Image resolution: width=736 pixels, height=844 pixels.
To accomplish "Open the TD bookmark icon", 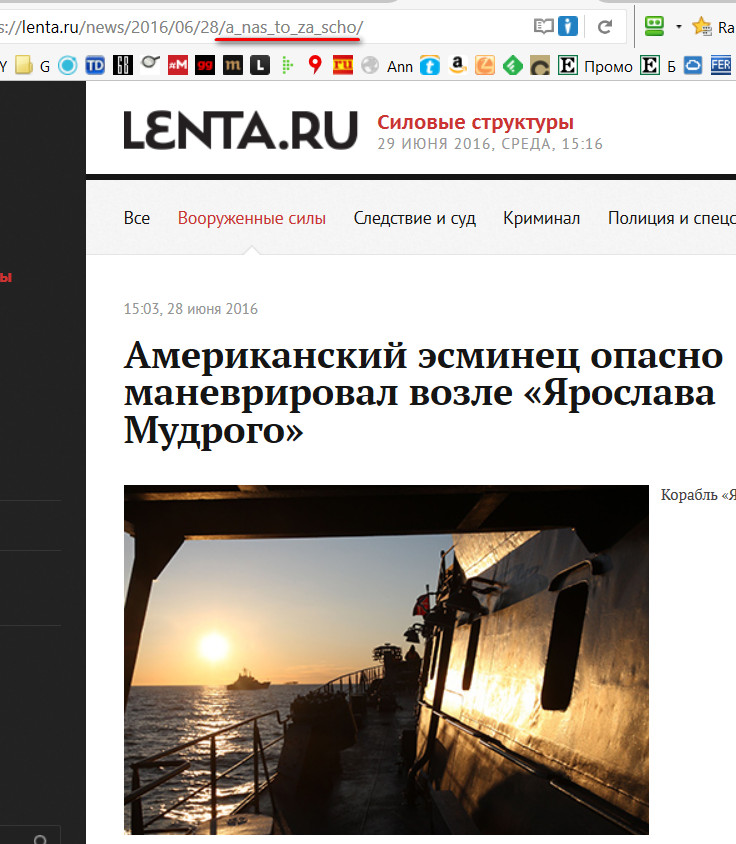I will (95, 66).
